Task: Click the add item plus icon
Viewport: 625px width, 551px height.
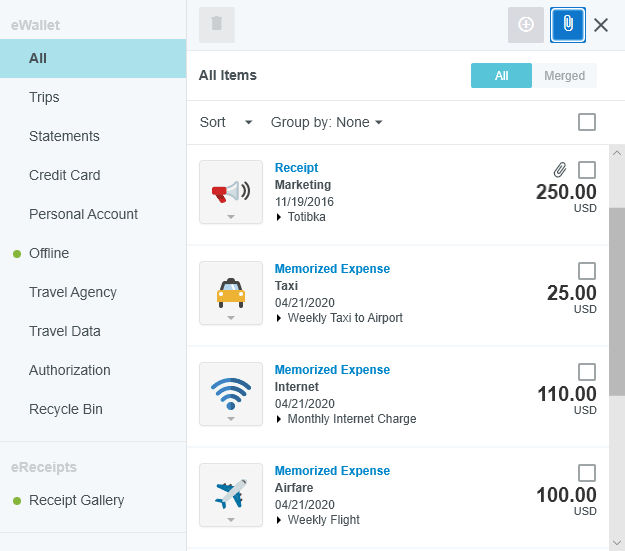Action: [526, 25]
